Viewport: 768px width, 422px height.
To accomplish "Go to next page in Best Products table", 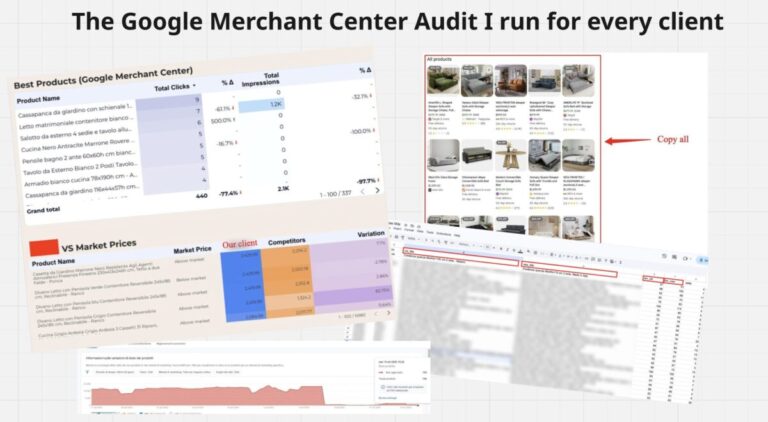I will pos(377,190).
